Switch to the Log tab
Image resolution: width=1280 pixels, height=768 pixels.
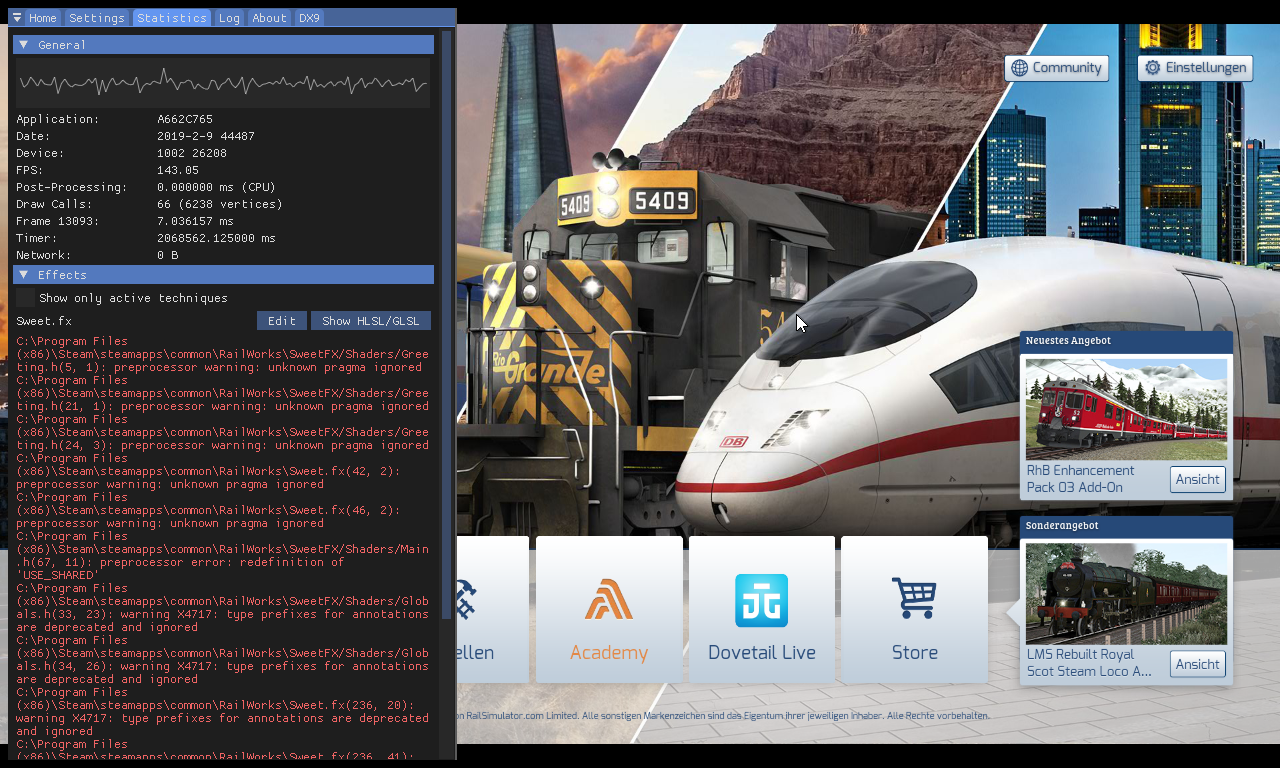tap(229, 18)
